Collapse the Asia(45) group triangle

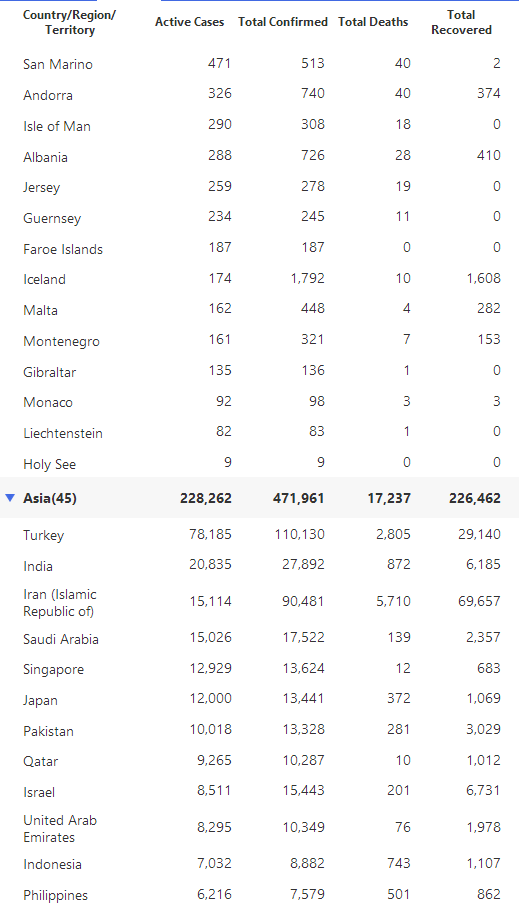click(10, 497)
